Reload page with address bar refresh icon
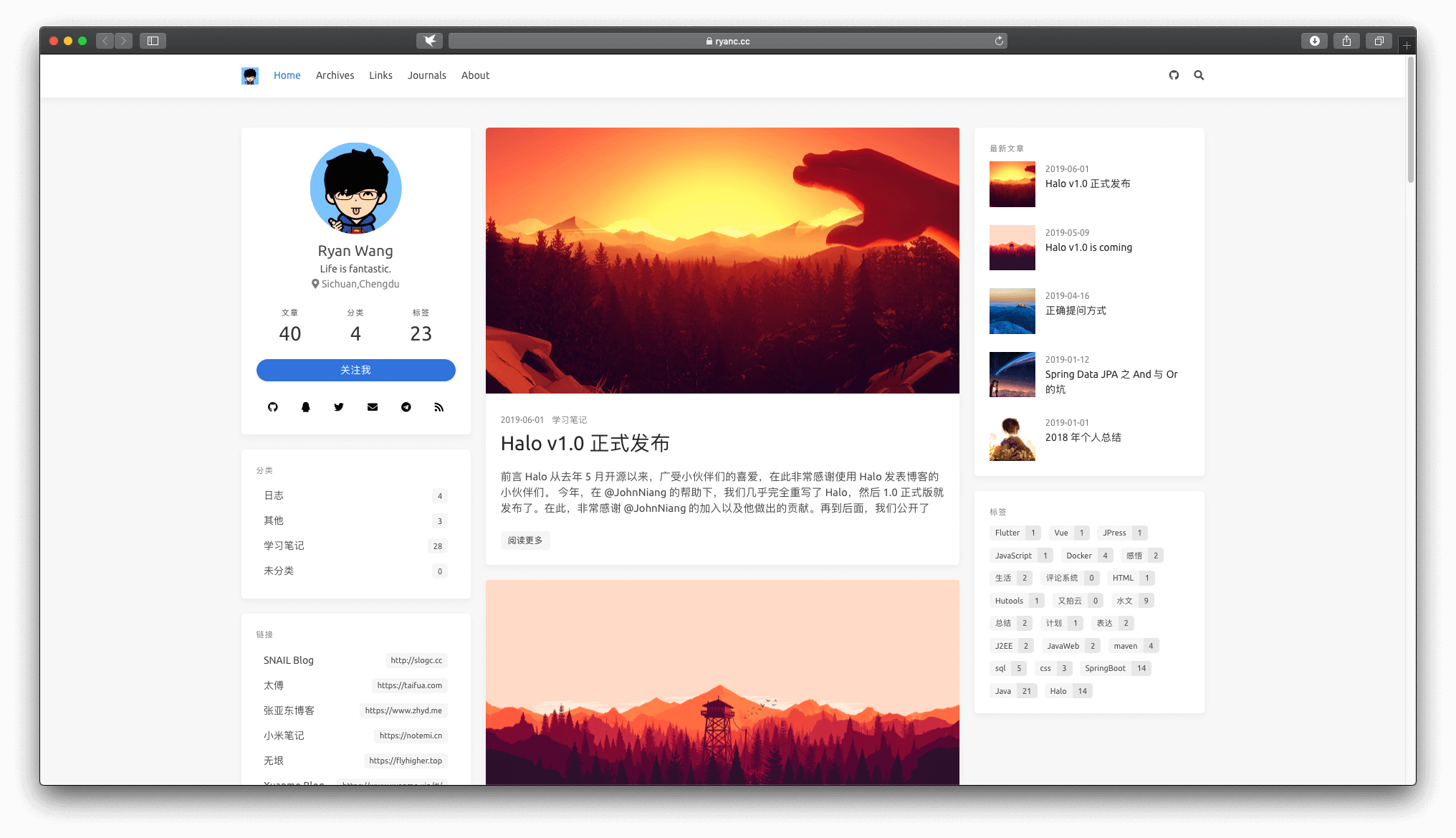This screenshot has height=838, width=1456. pos(999,41)
